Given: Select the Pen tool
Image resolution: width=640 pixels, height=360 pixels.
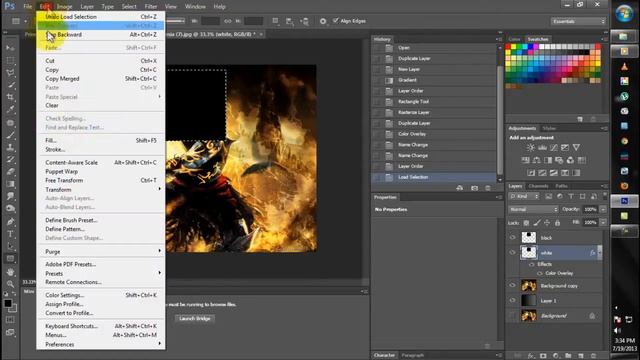Looking at the screenshot, I should coord(10,222).
